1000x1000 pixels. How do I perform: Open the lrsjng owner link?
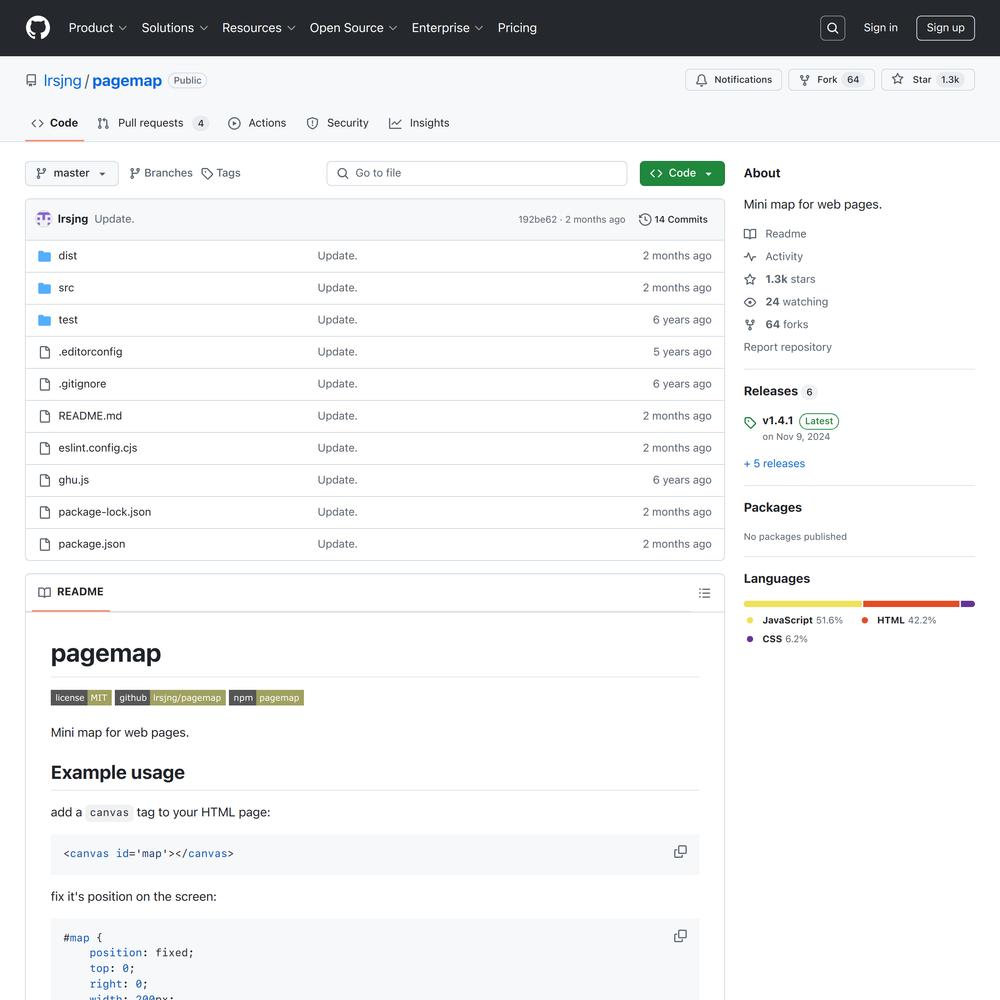(62, 81)
